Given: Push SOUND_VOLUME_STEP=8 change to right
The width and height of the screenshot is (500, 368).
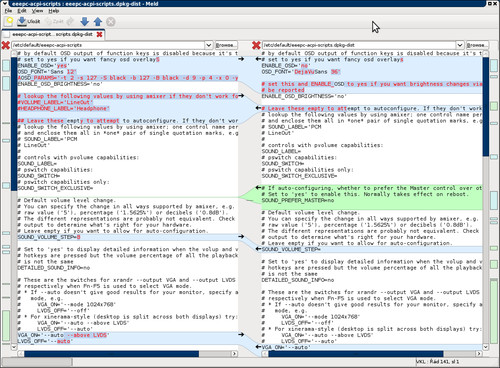Looking at the screenshot, I should (241, 237).
